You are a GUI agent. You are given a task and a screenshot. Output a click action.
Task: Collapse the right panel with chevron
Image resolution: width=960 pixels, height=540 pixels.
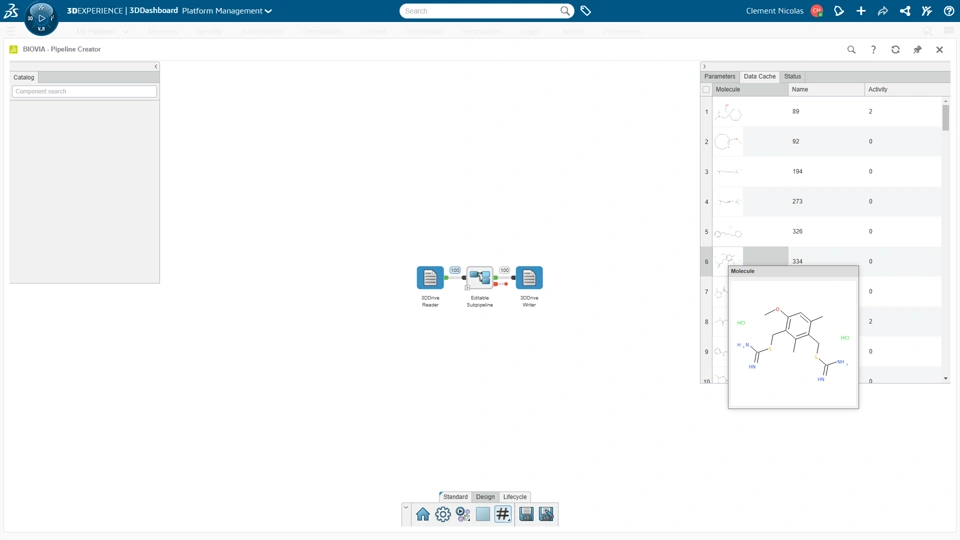[704, 66]
